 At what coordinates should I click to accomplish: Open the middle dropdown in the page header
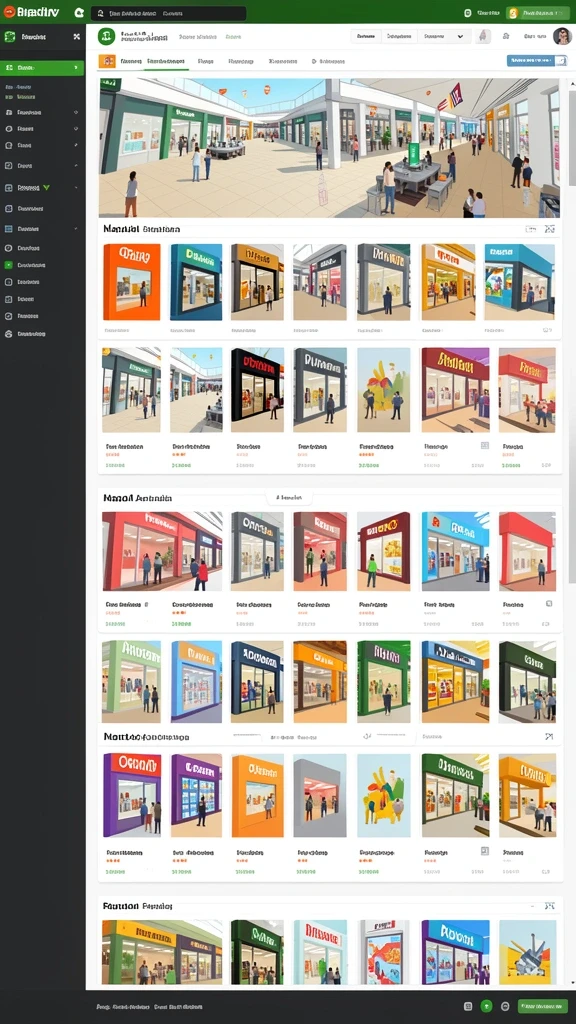pyautogui.click(x=399, y=37)
